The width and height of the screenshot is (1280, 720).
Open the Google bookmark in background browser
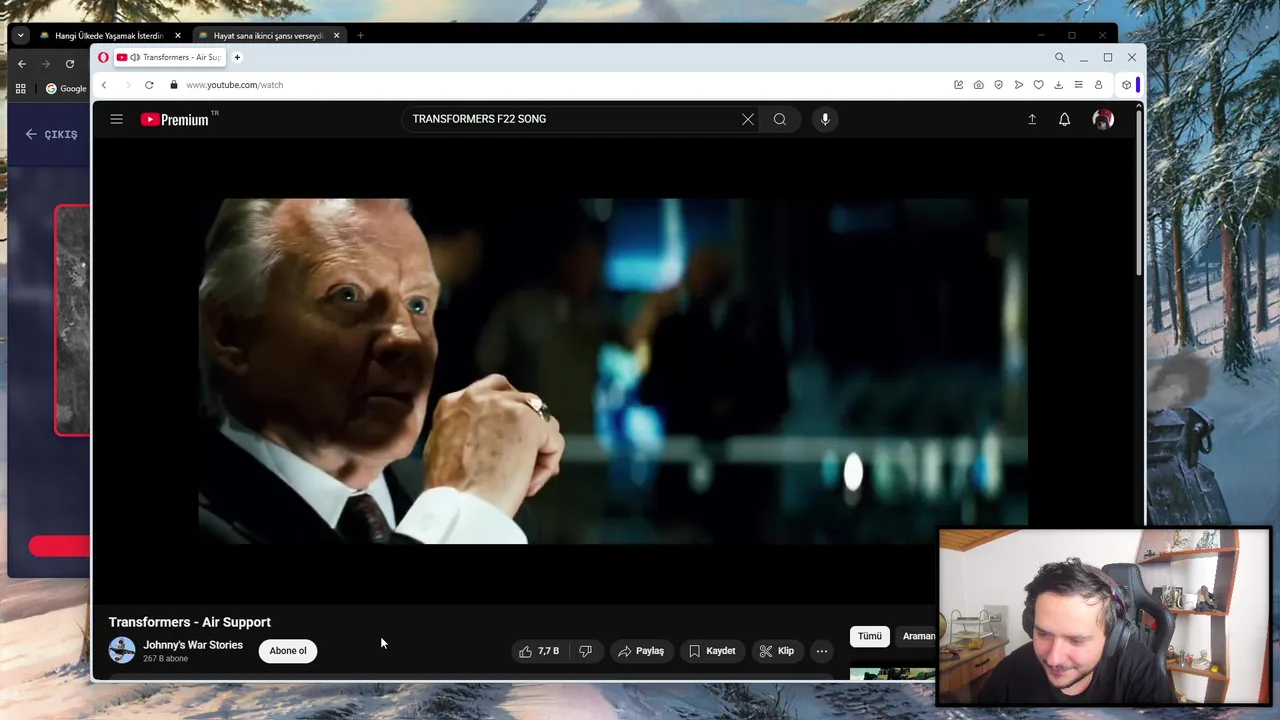tap(67, 89)
